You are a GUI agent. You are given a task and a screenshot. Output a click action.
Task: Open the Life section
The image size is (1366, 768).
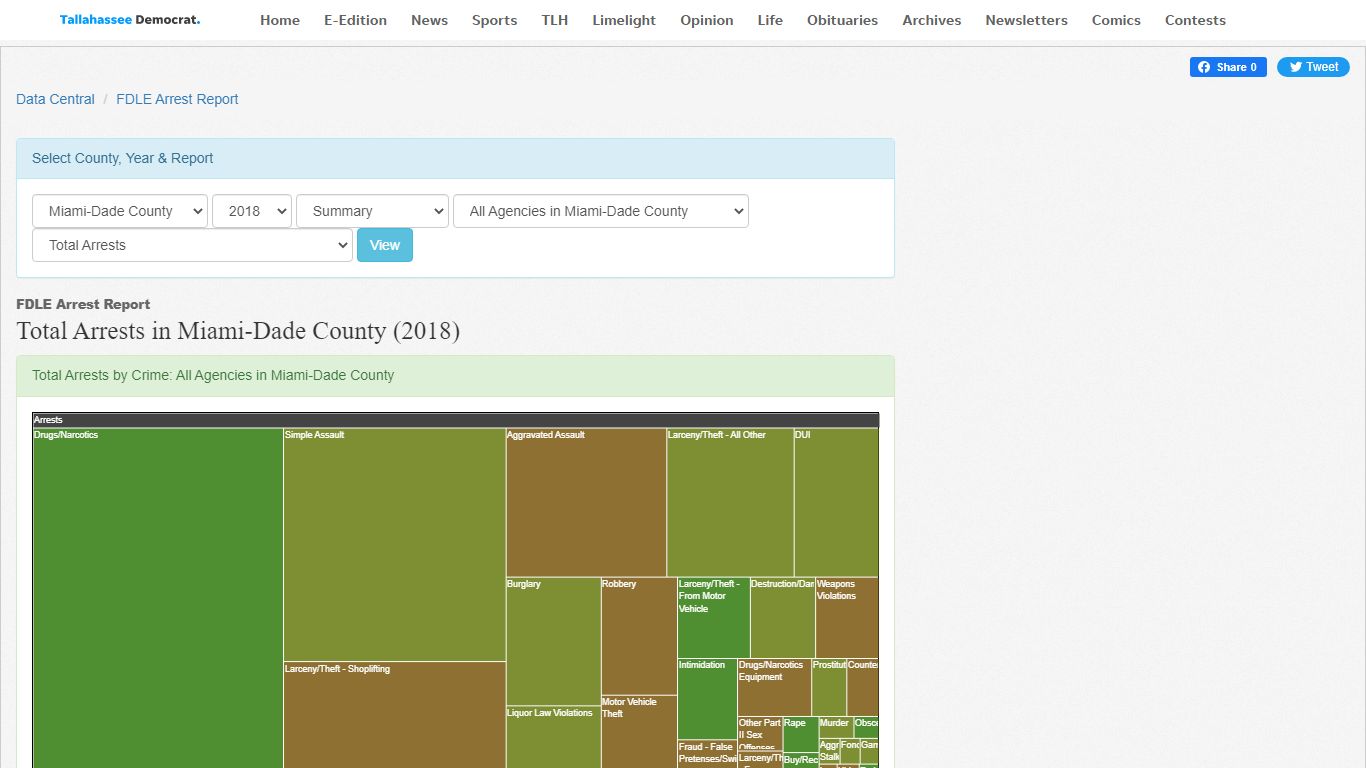[770, 20]
